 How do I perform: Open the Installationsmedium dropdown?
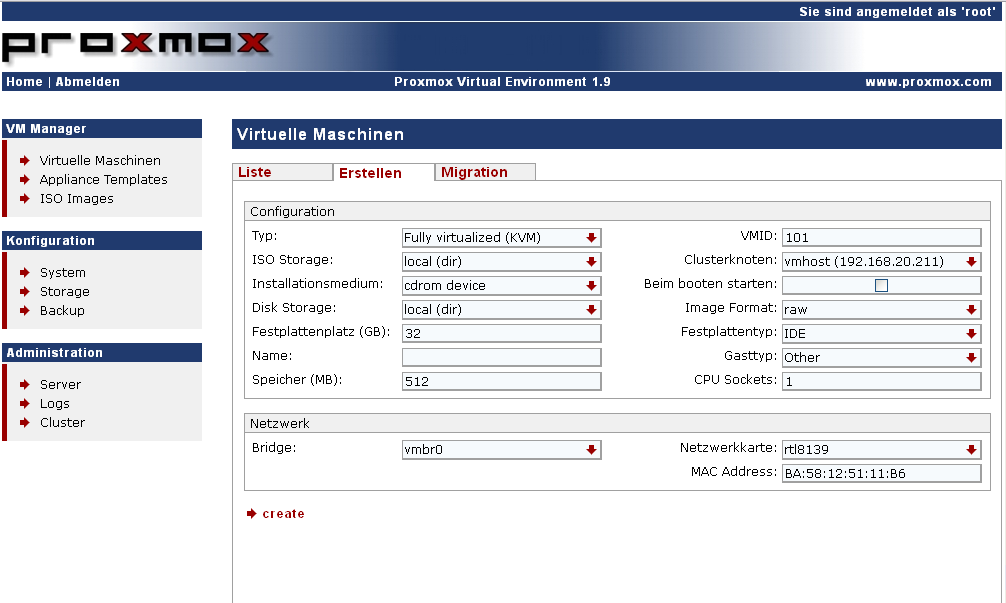click(x=501, y=285)
